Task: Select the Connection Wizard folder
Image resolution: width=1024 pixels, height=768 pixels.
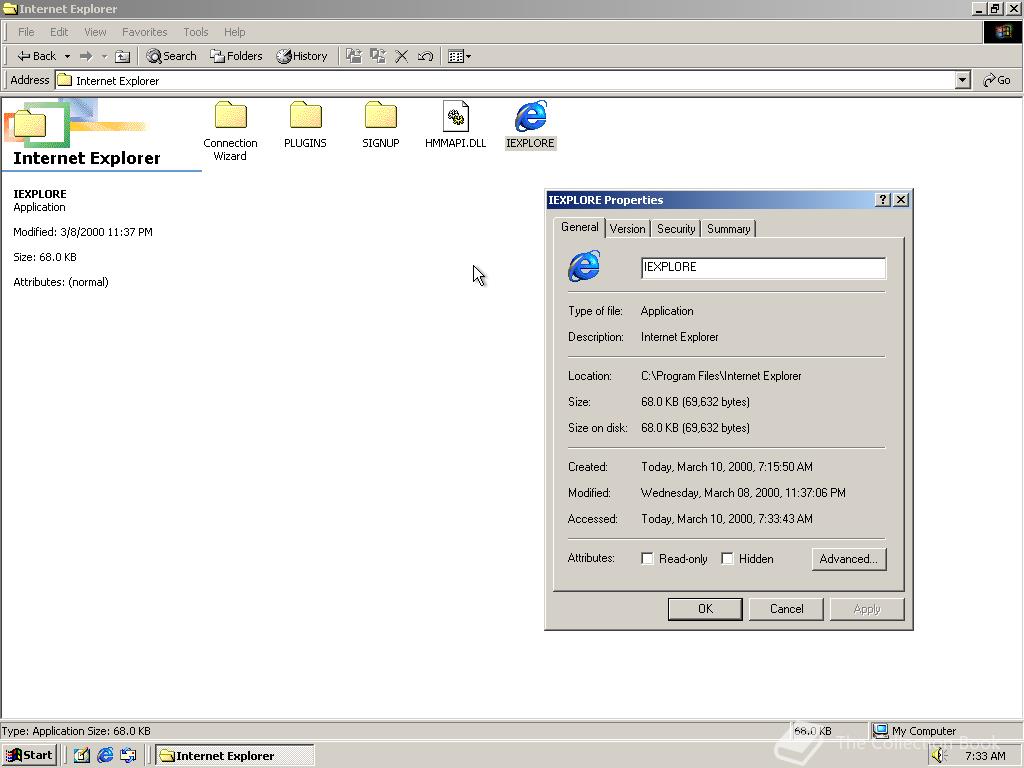Action: [x=230, y=131]
